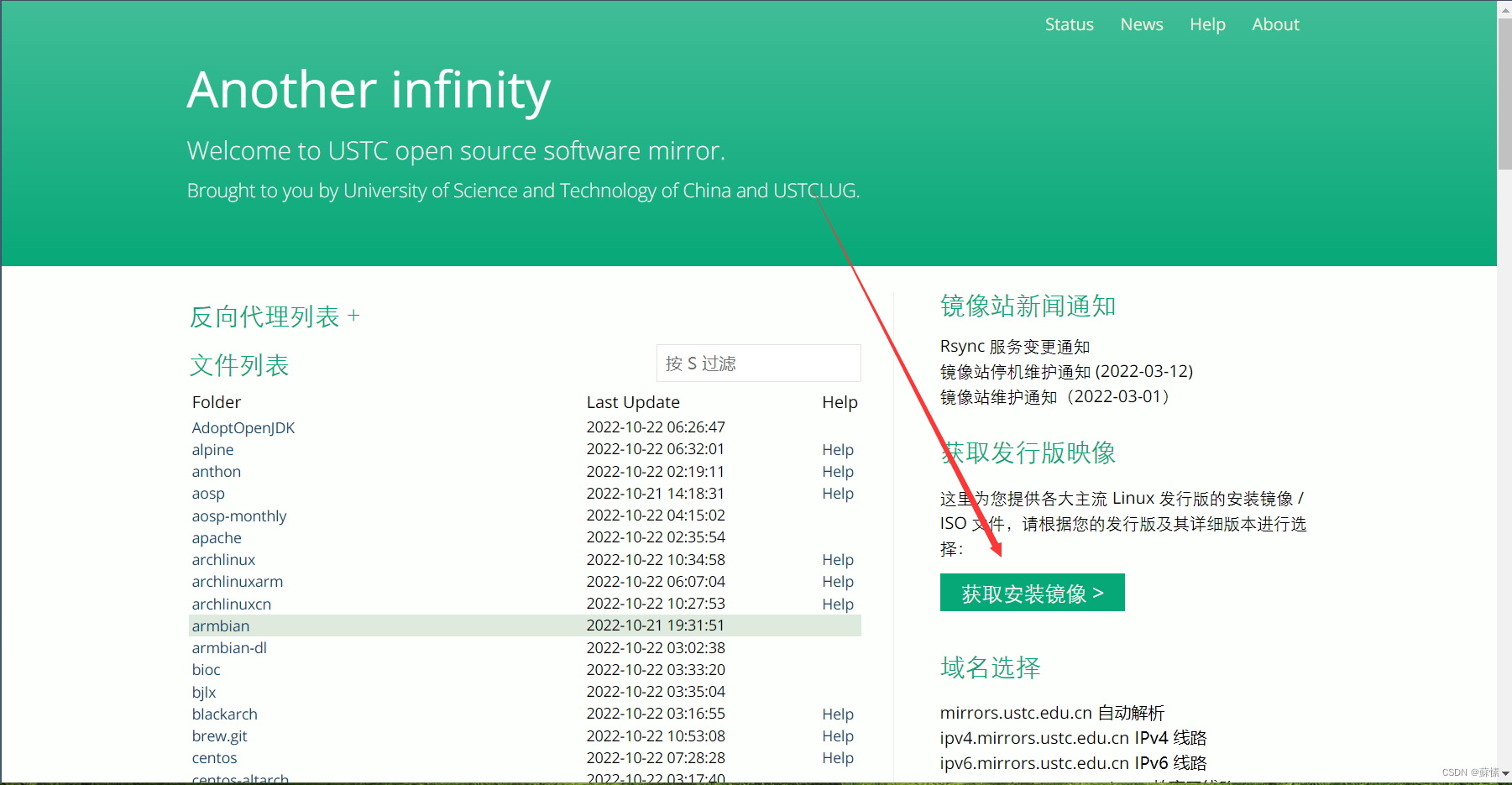Open the aosp-monthly folder
This screenshot has width=1512, height=785.
[239, 515]
